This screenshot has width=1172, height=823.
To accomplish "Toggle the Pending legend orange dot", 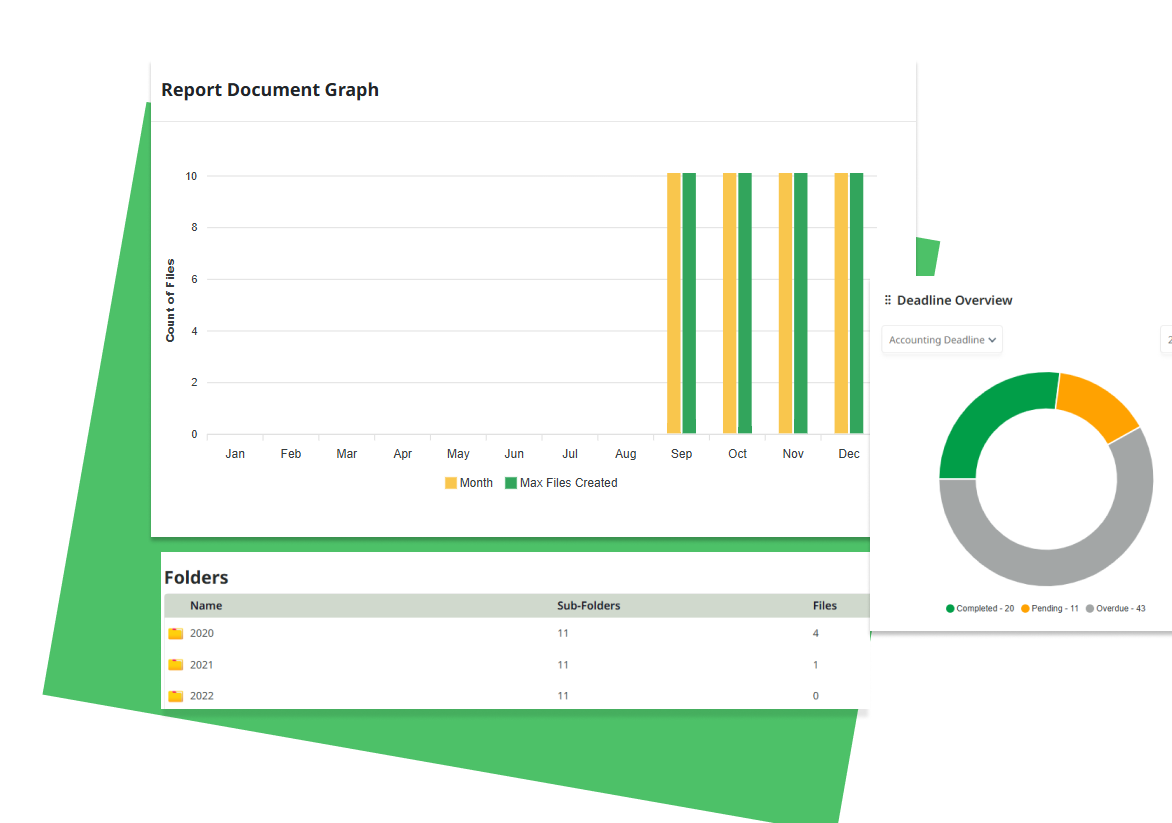I will tap(1026, 608).
